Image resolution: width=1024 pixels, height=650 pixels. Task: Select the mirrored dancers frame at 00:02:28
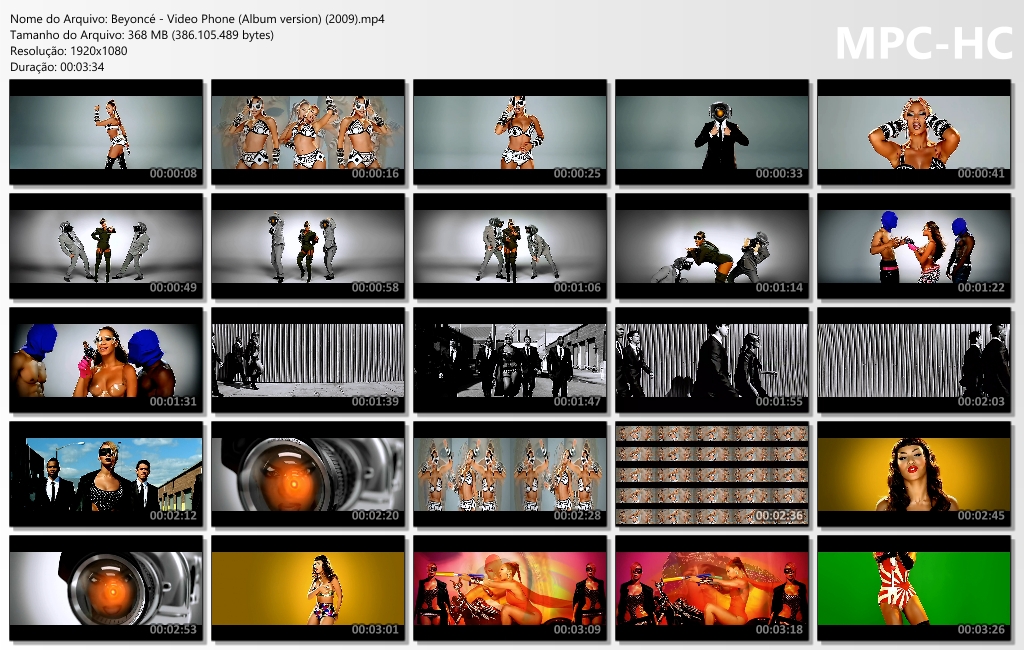click(510, 474)
